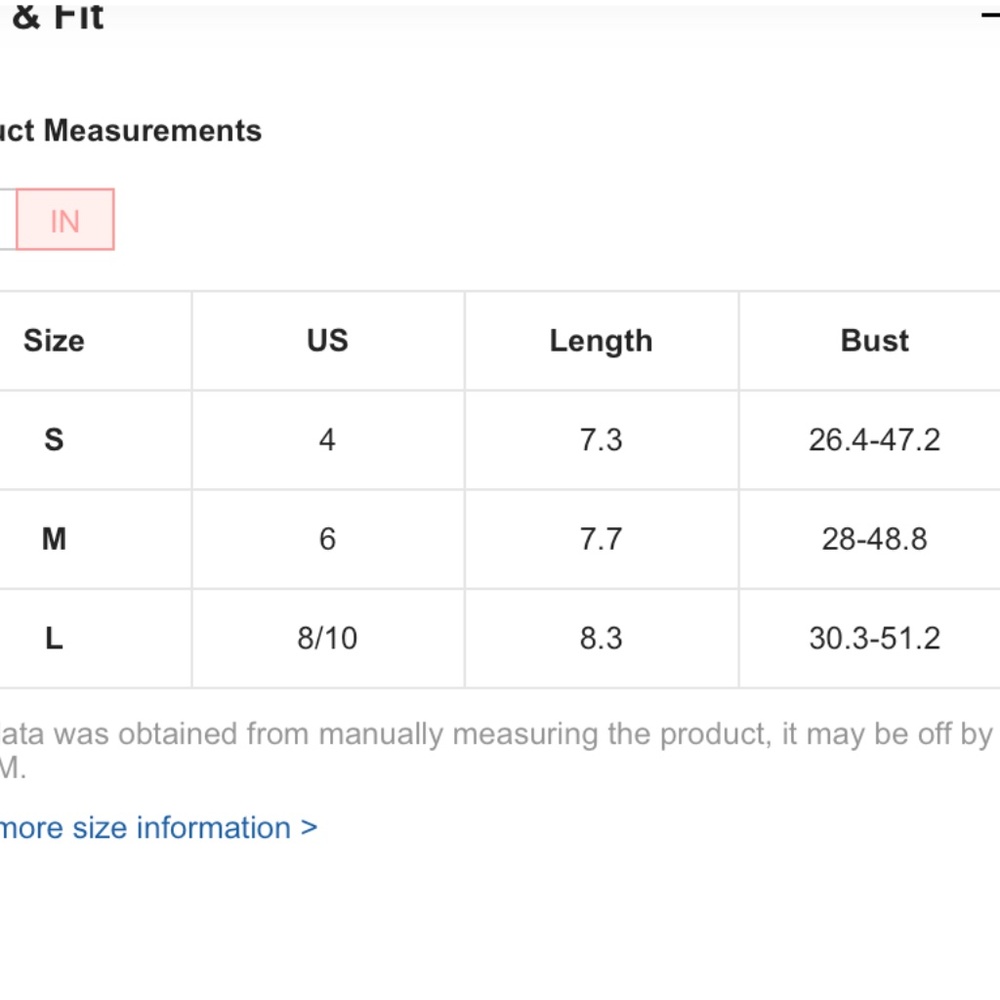Click the 30.3-51.2 bust value

pos(875,638)
